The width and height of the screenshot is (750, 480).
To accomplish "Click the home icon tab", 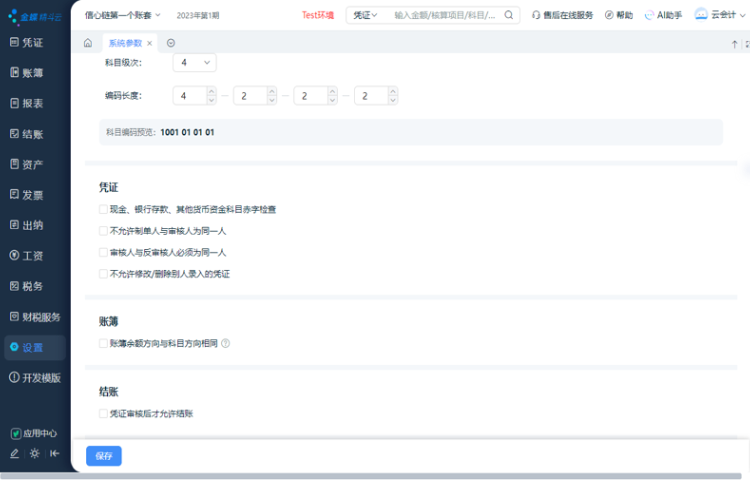I will (x=88, y=43).
